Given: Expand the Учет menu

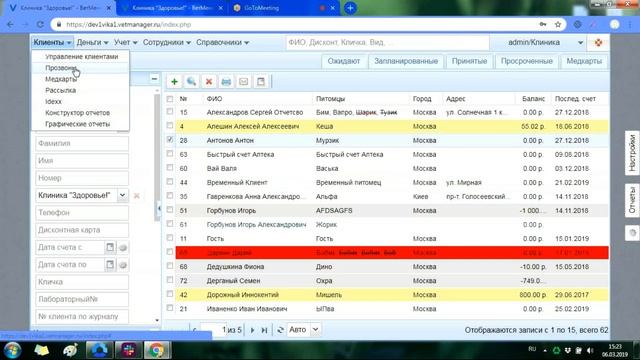Looking at the screenshot, I should click(x=125, y=42).
